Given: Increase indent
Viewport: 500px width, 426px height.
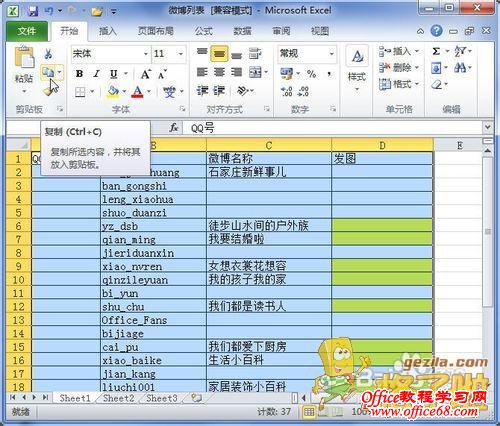Looking at the screenshot, I should (219, 91).
